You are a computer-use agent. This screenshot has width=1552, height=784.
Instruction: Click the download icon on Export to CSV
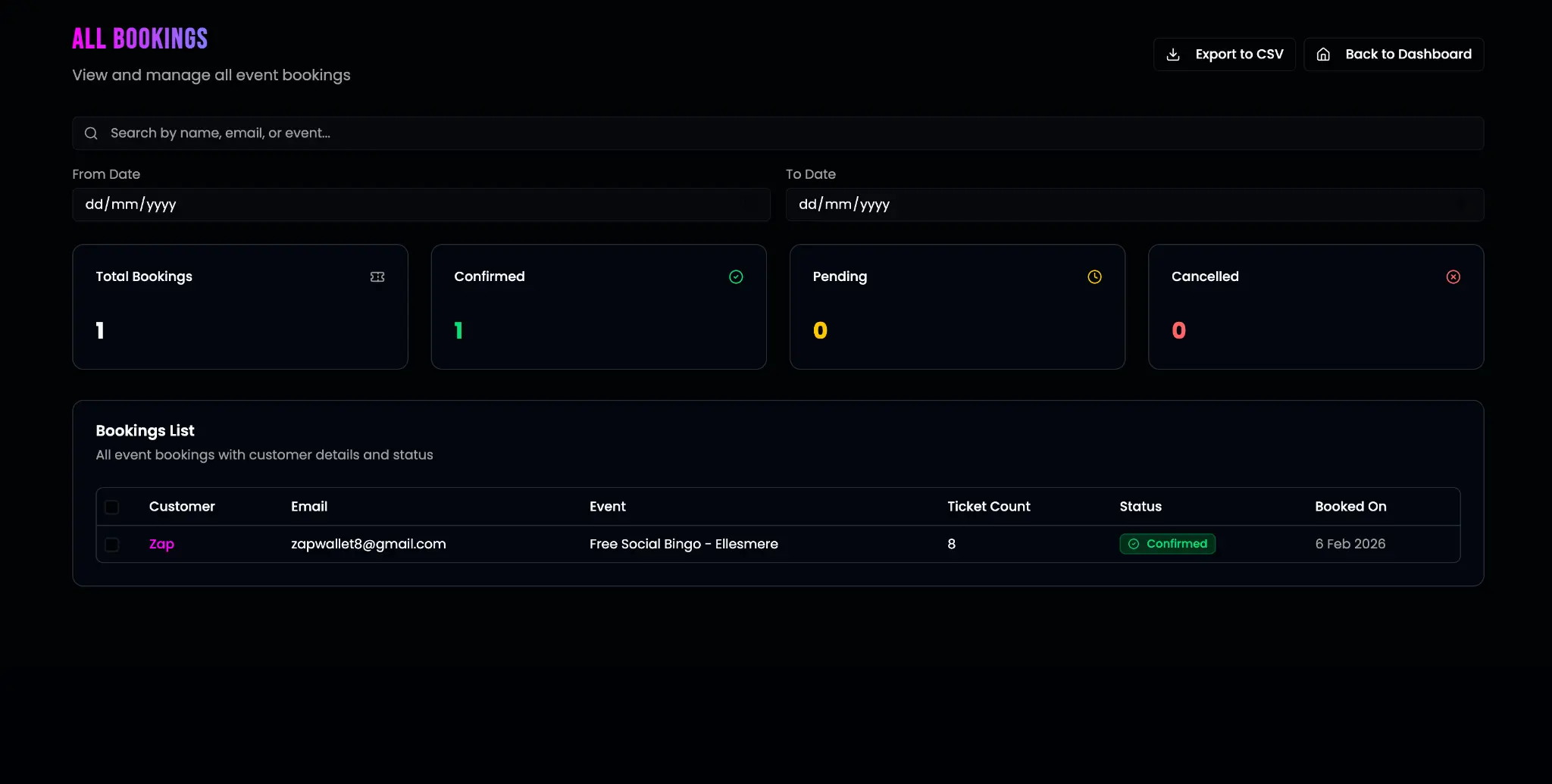1173,54
